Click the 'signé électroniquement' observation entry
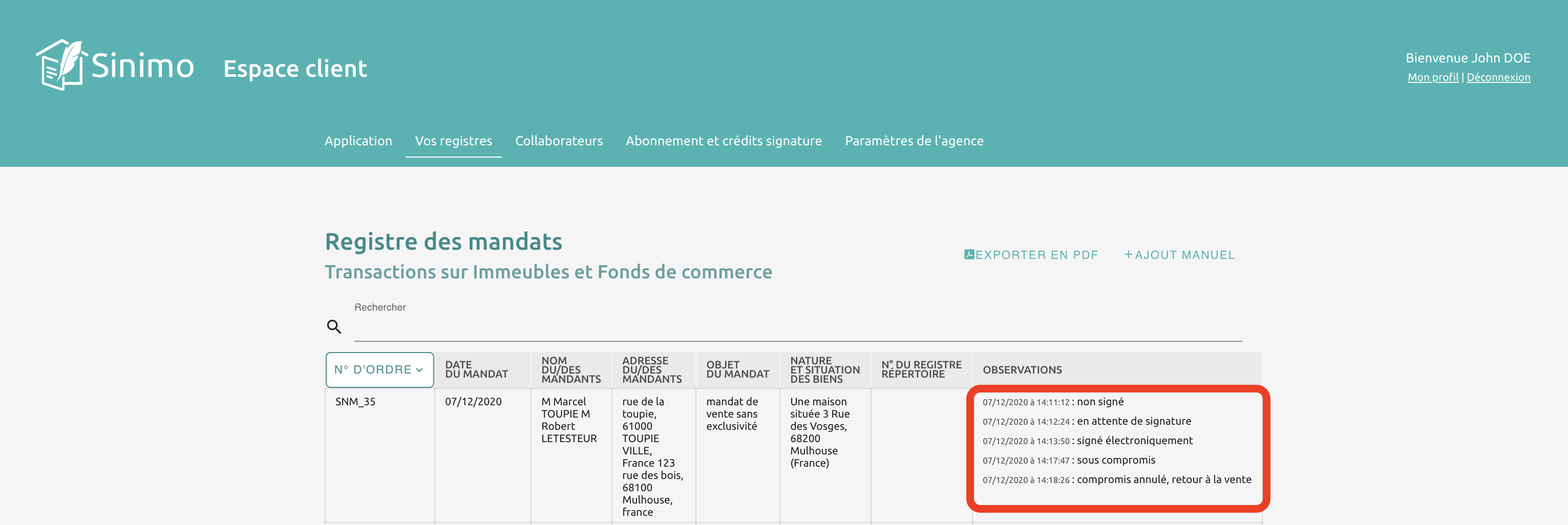 click(x=1088, y=441)
